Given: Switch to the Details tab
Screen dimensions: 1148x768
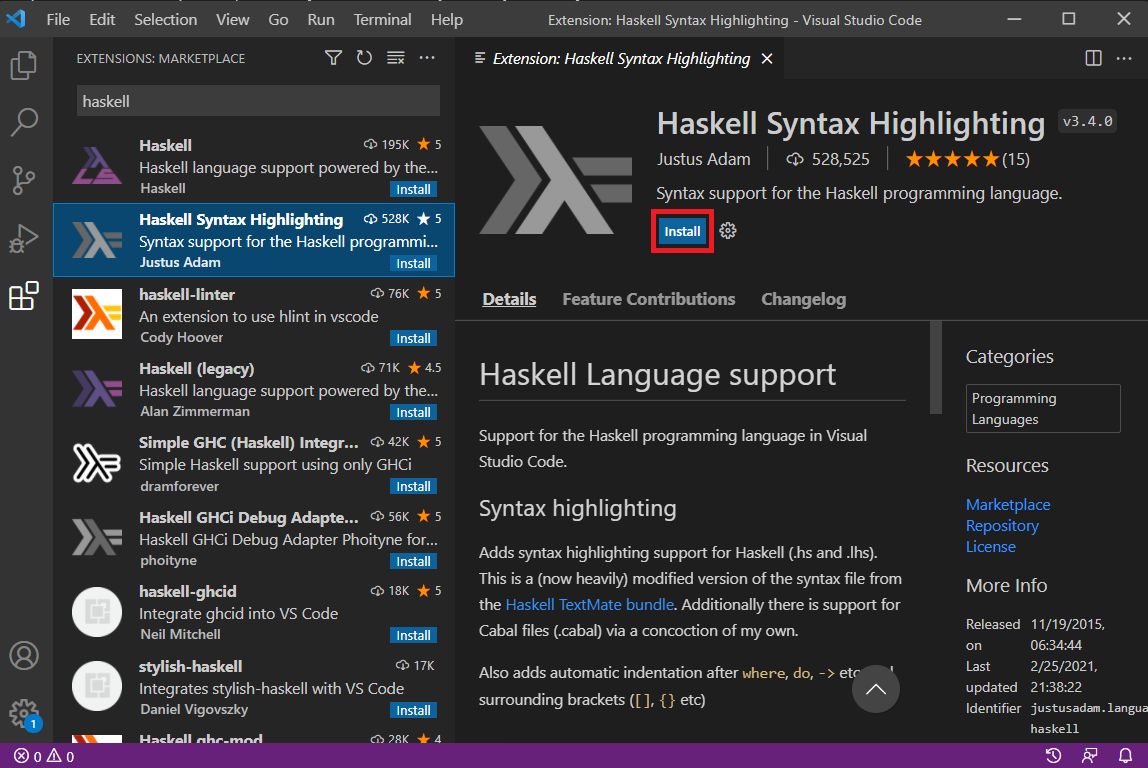Looking at the screenshot, I should pyautogui.click(x=509, y=299).
